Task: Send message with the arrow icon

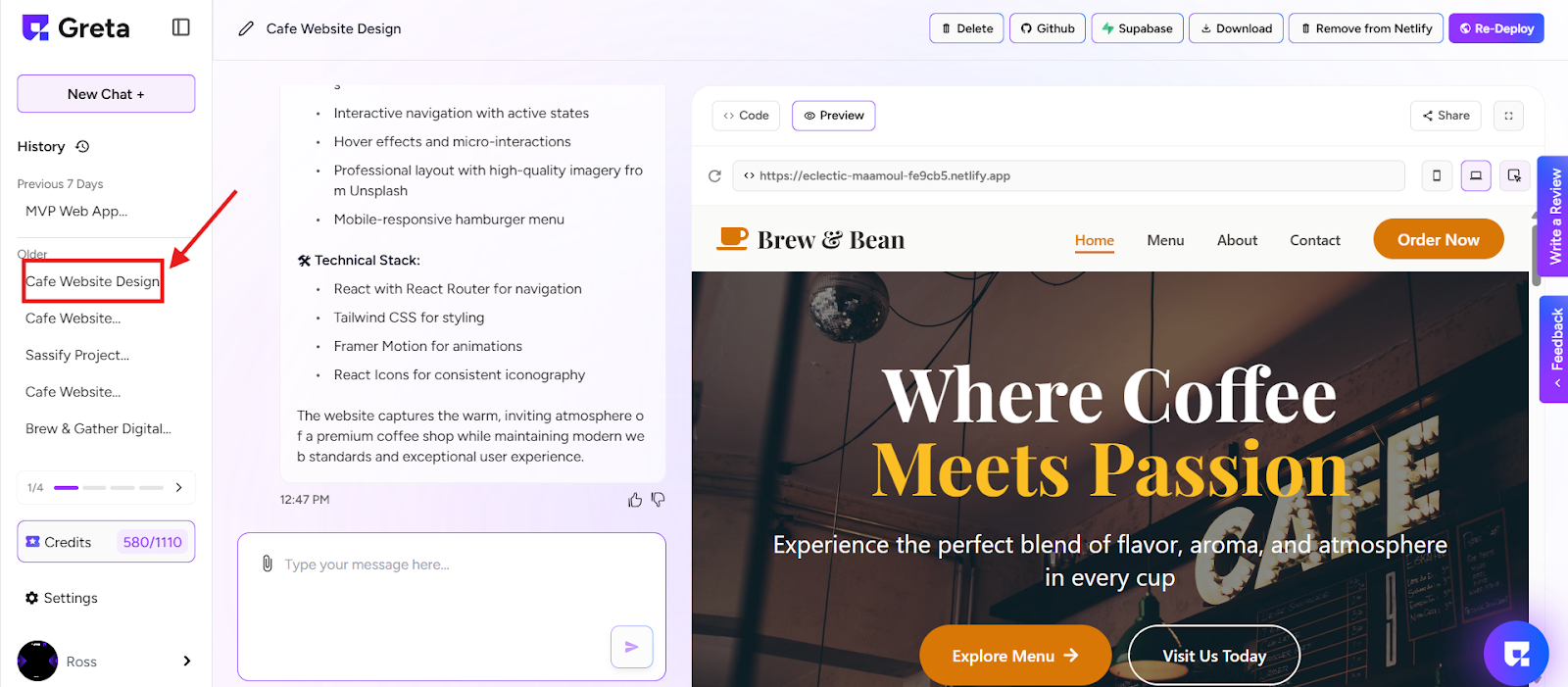Action: point(632,647)
